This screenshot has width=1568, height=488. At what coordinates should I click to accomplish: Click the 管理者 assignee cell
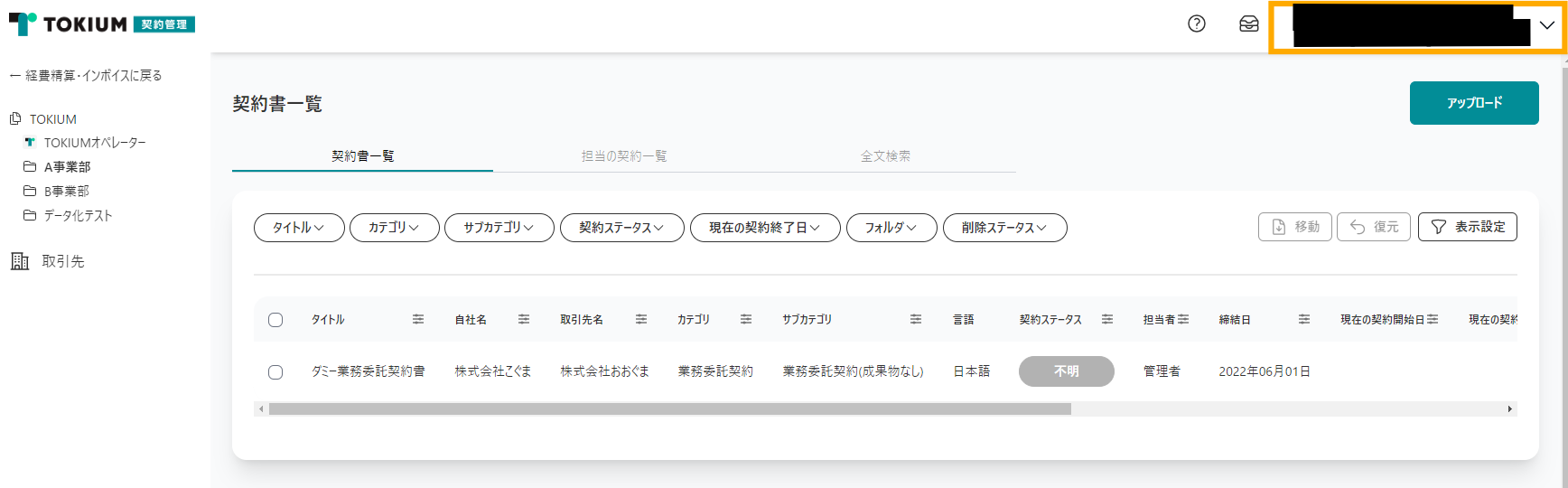[1162, 371]
